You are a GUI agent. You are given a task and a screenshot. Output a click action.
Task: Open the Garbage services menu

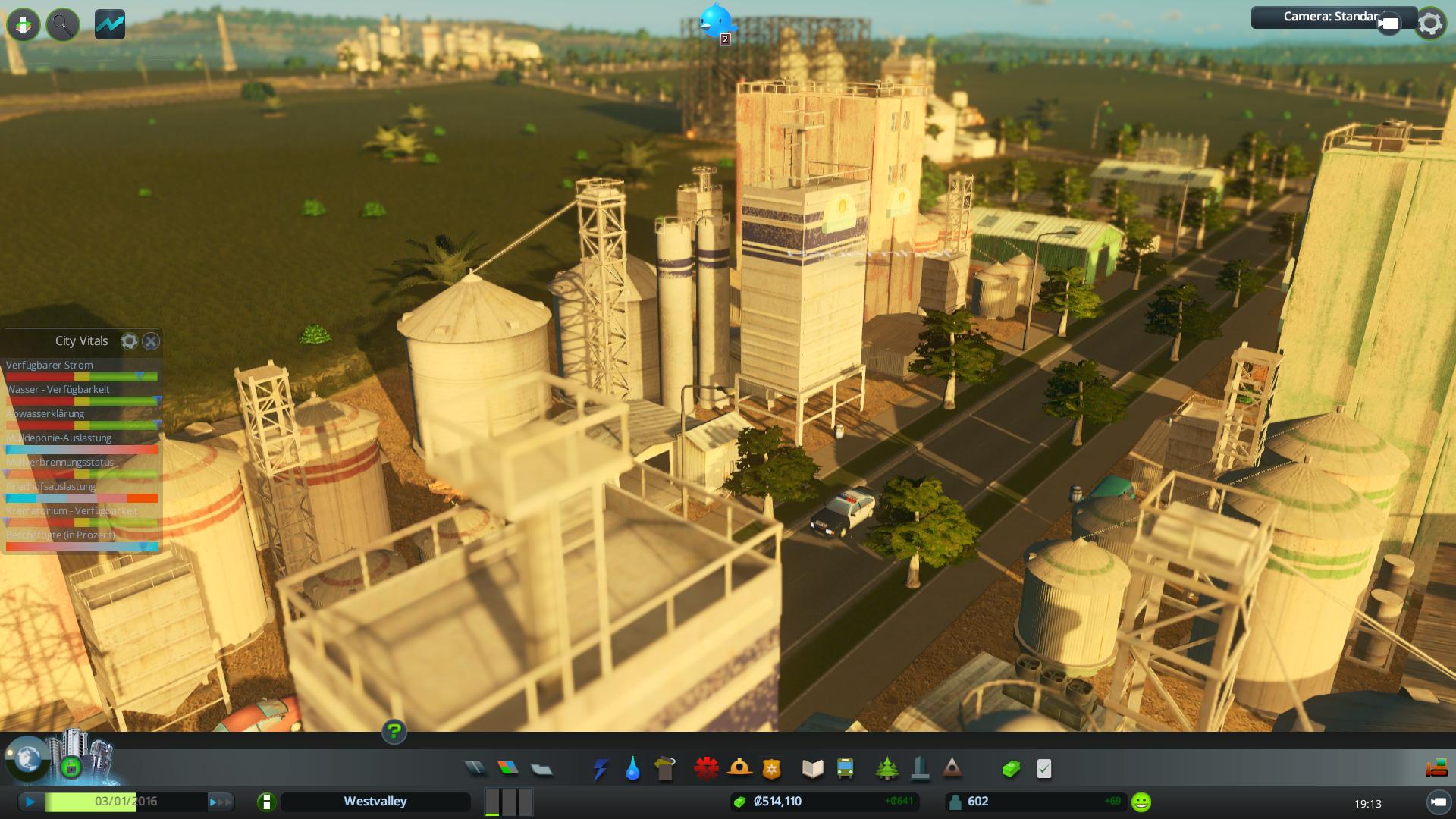(x=665, y=769)
